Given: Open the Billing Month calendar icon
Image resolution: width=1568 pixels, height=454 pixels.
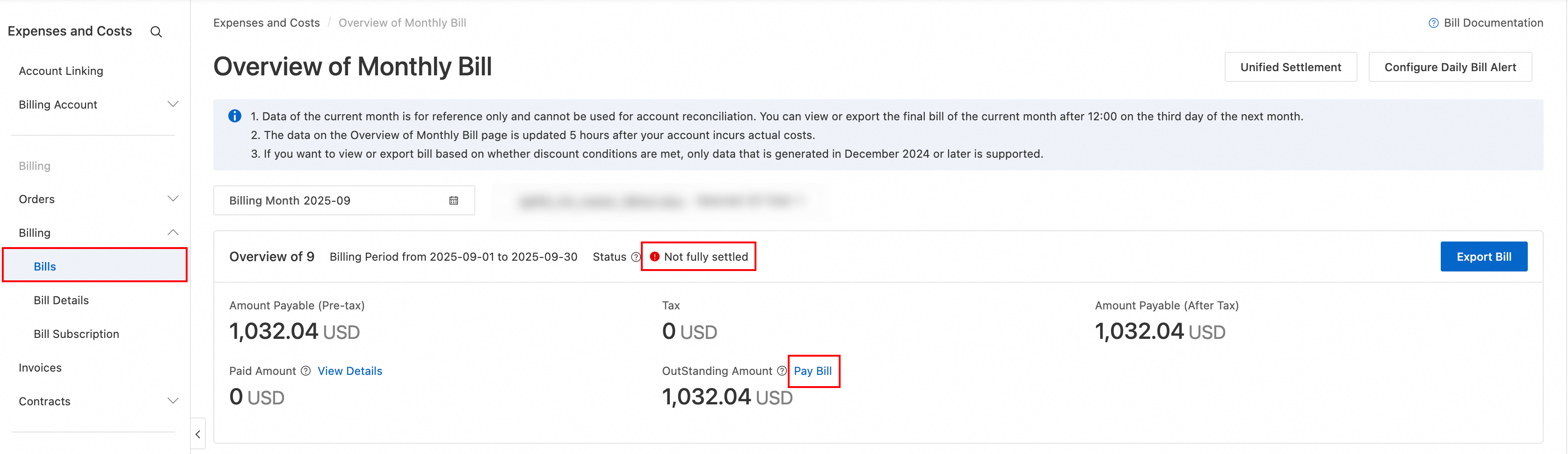Looking at the screenshot, I should tap(453, 200).
